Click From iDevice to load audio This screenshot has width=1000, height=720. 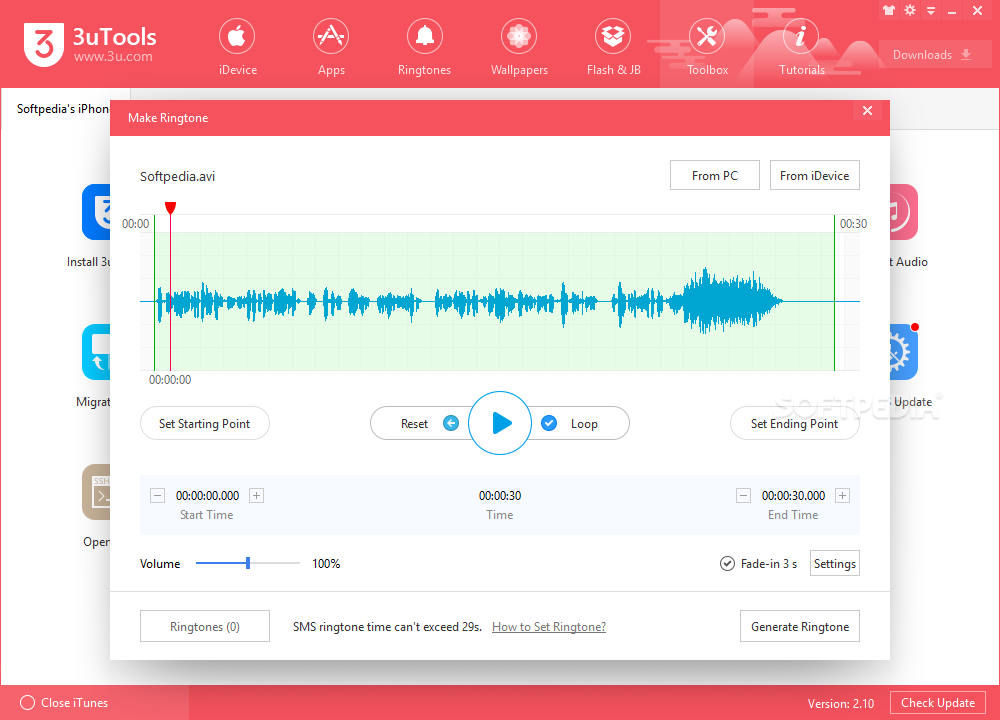coord(814,175)
